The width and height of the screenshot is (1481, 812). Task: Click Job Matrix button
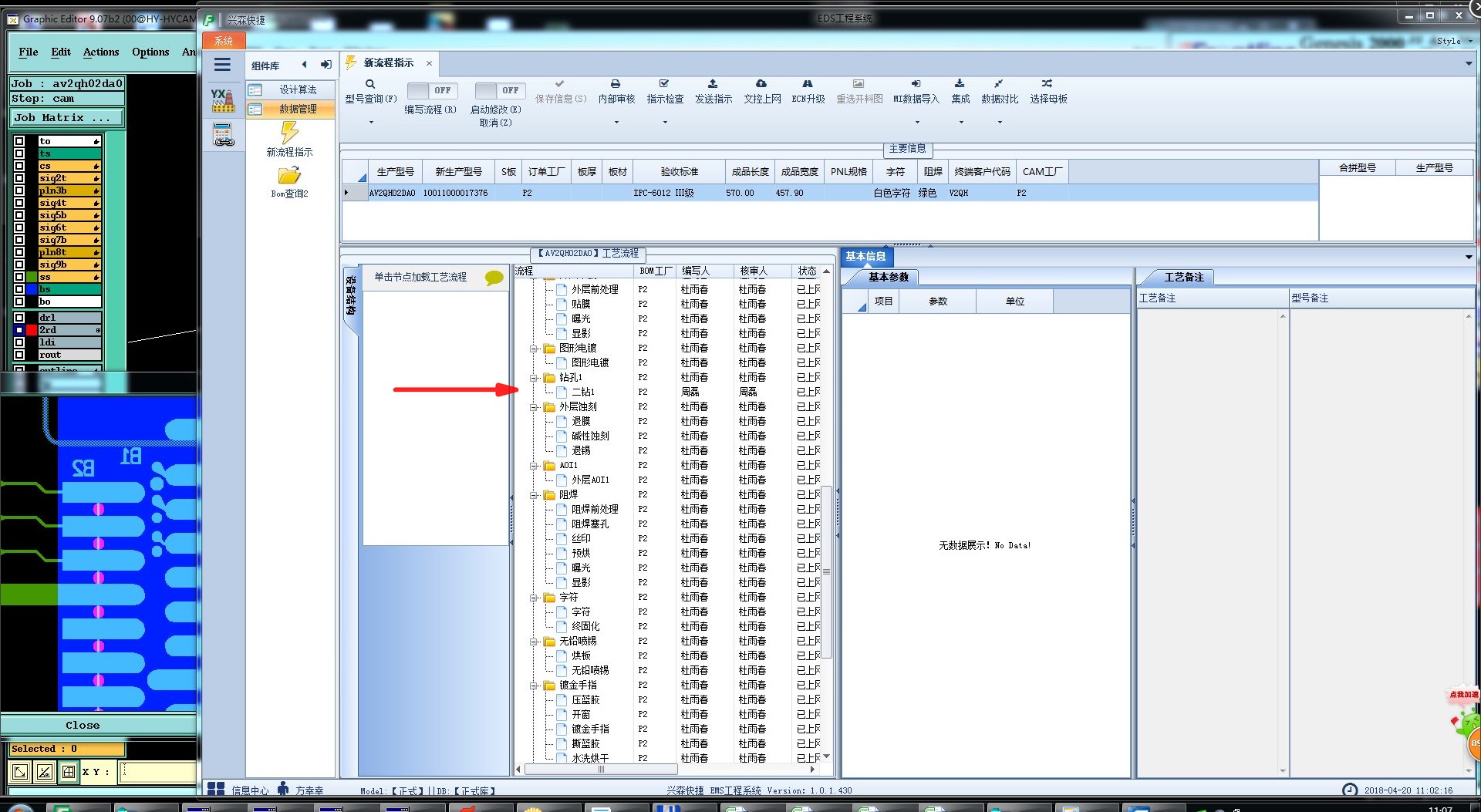point(66,117)
